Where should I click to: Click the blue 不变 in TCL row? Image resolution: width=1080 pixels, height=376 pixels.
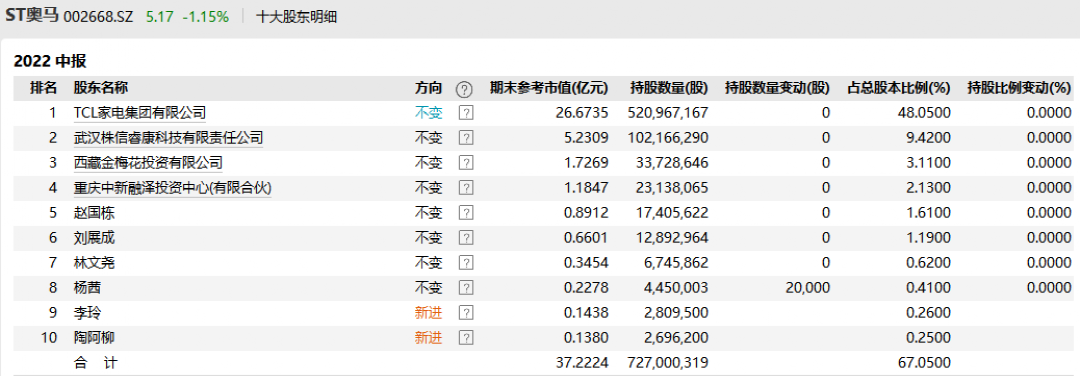point(428,113)
